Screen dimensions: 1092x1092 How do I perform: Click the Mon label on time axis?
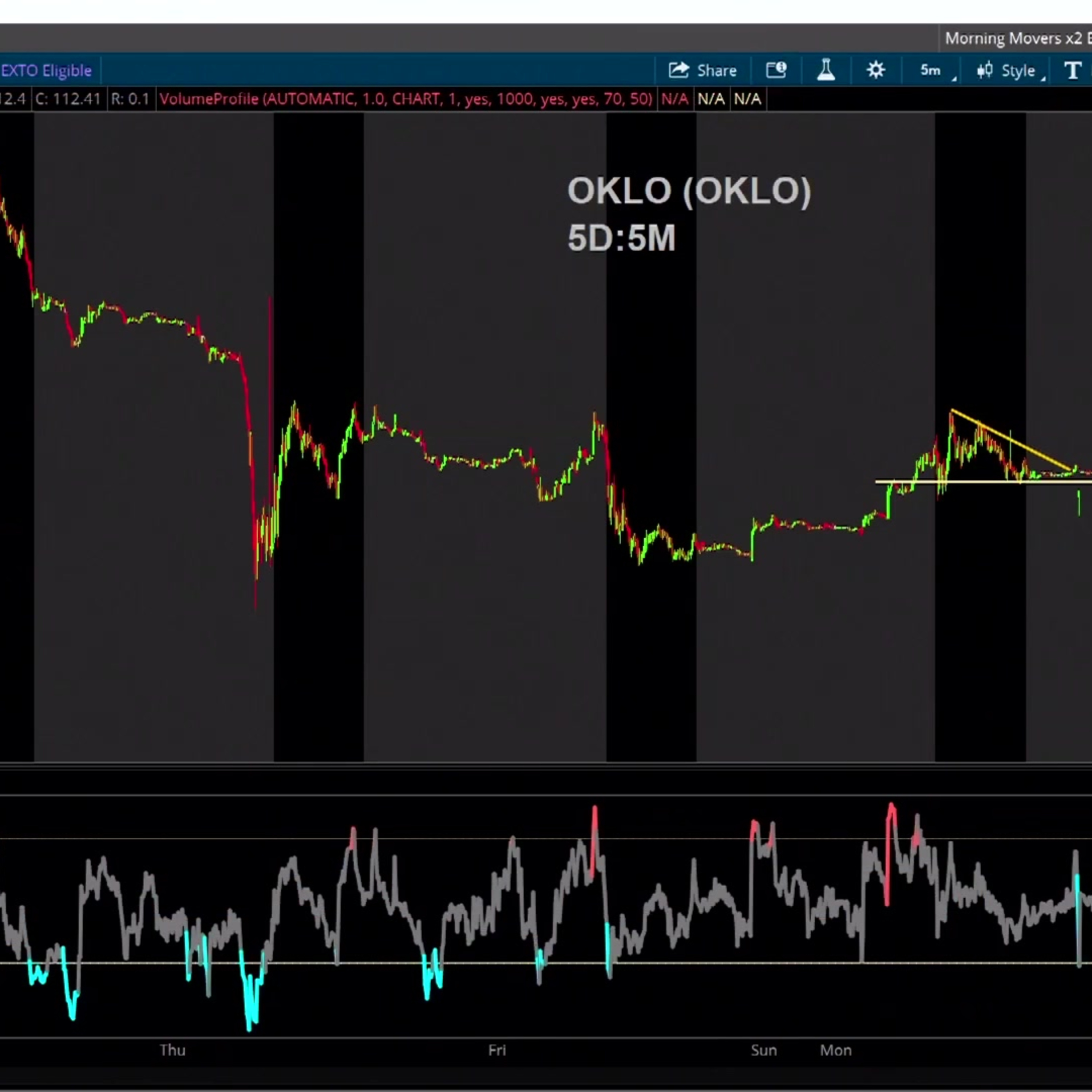click(835, 1050)
